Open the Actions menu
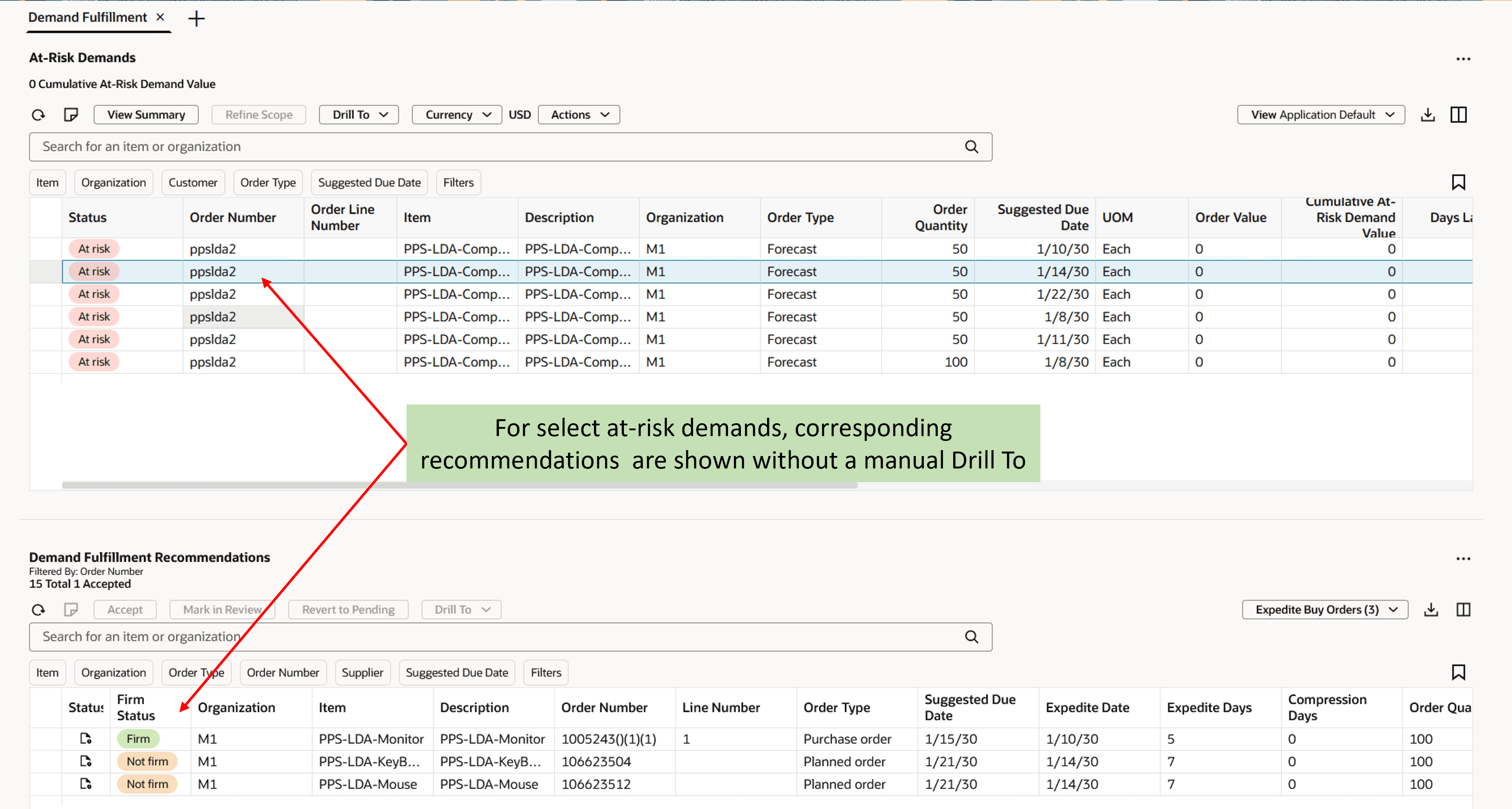This screenshot has height=809, width=1512. (x=578, y=114)
